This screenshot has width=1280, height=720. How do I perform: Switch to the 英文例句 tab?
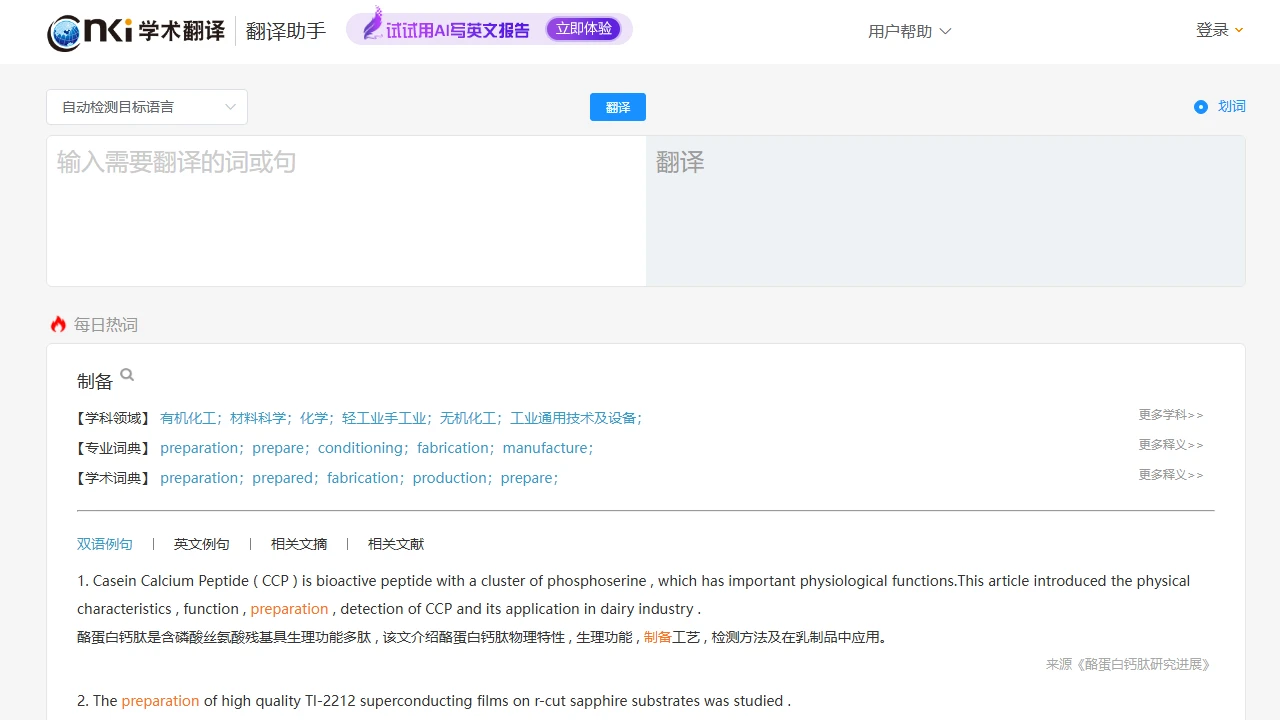201,543
